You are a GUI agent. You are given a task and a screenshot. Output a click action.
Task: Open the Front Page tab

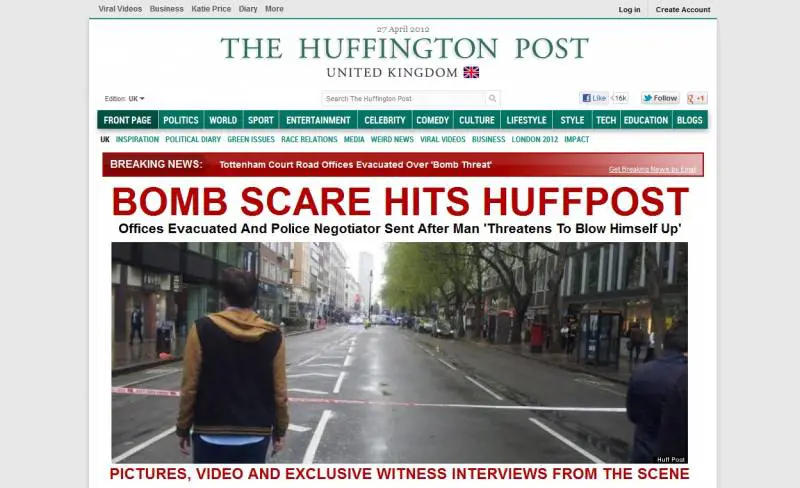tap(128, 120)
